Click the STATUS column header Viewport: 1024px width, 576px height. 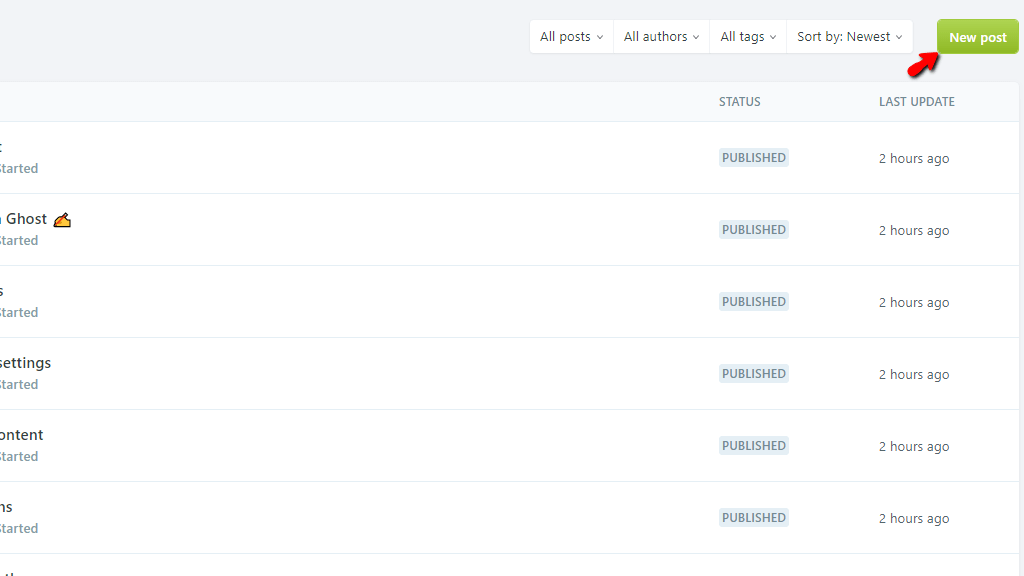click(x=739, y=102)
